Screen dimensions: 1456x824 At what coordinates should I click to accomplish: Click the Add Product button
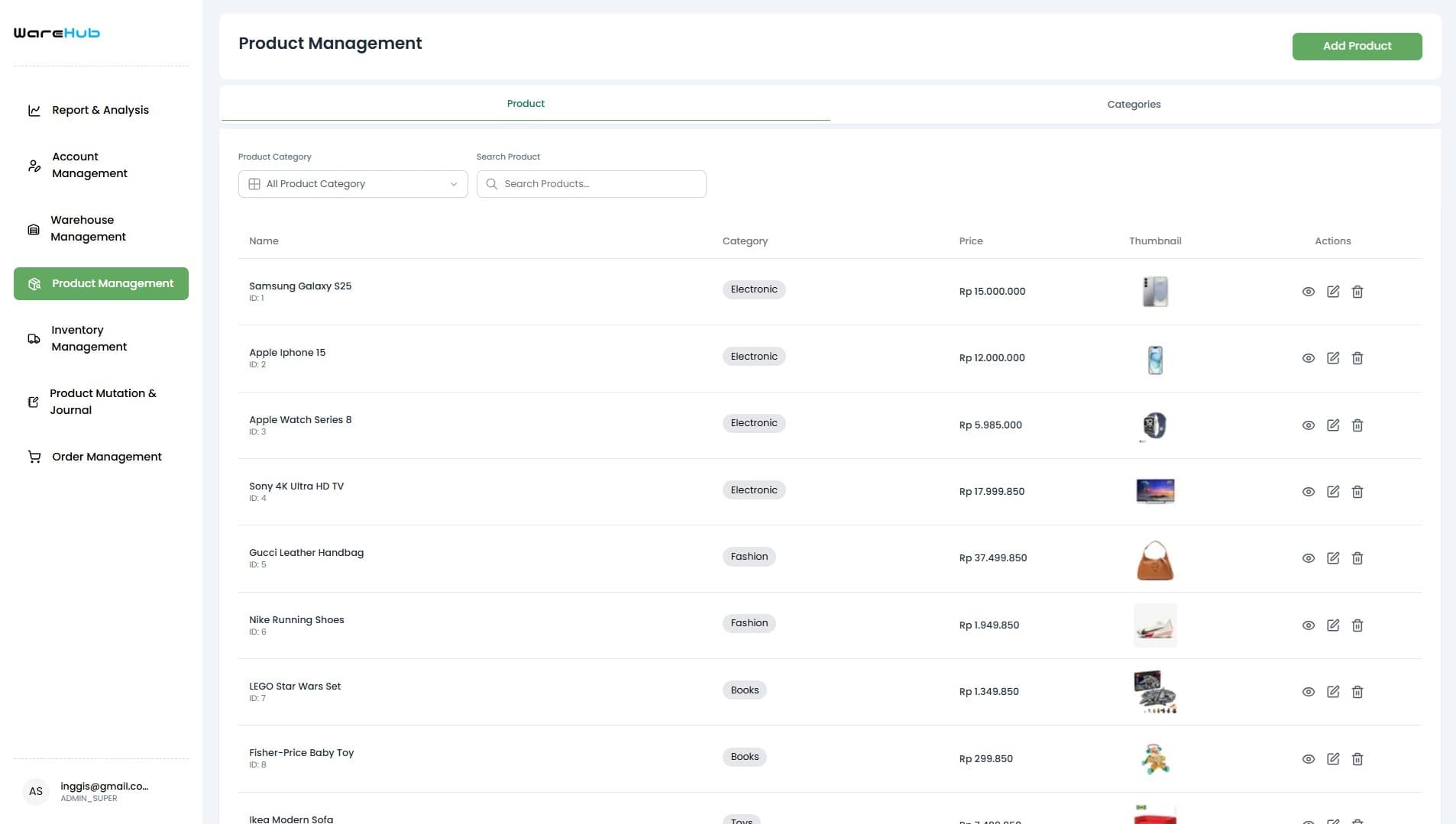[x=1357, y=46]
